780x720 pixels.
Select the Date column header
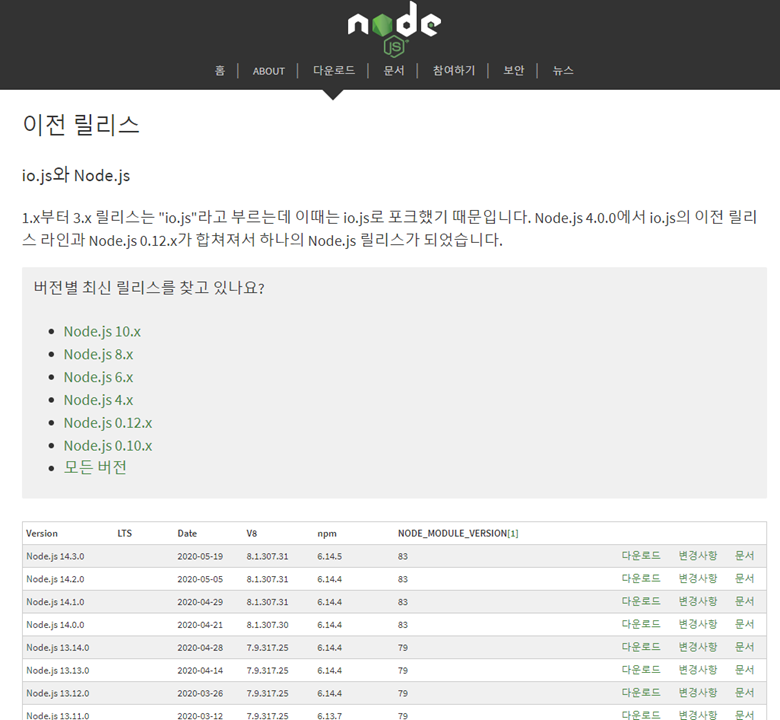coord(187,533)
